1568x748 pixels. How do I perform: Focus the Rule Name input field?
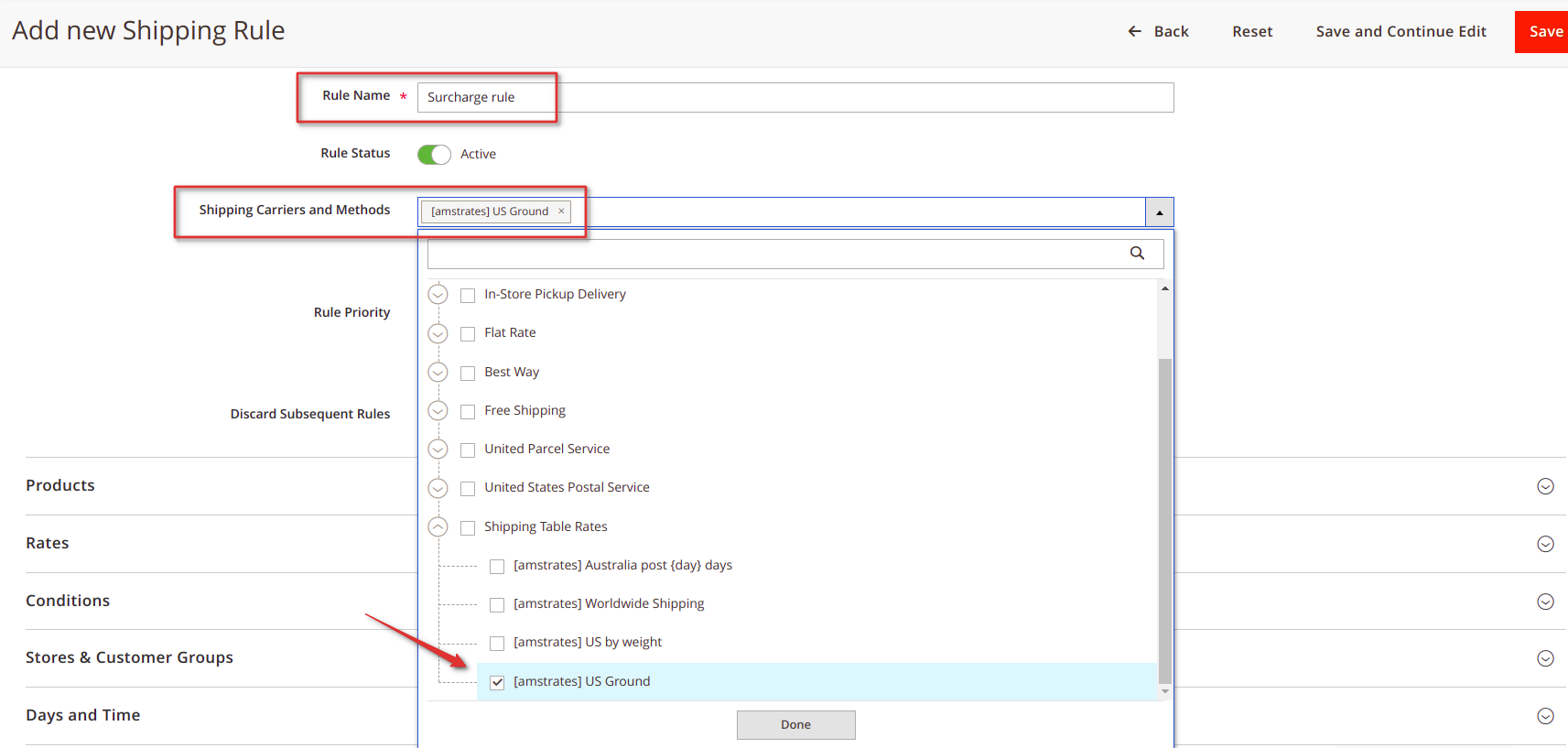(795, 98)
